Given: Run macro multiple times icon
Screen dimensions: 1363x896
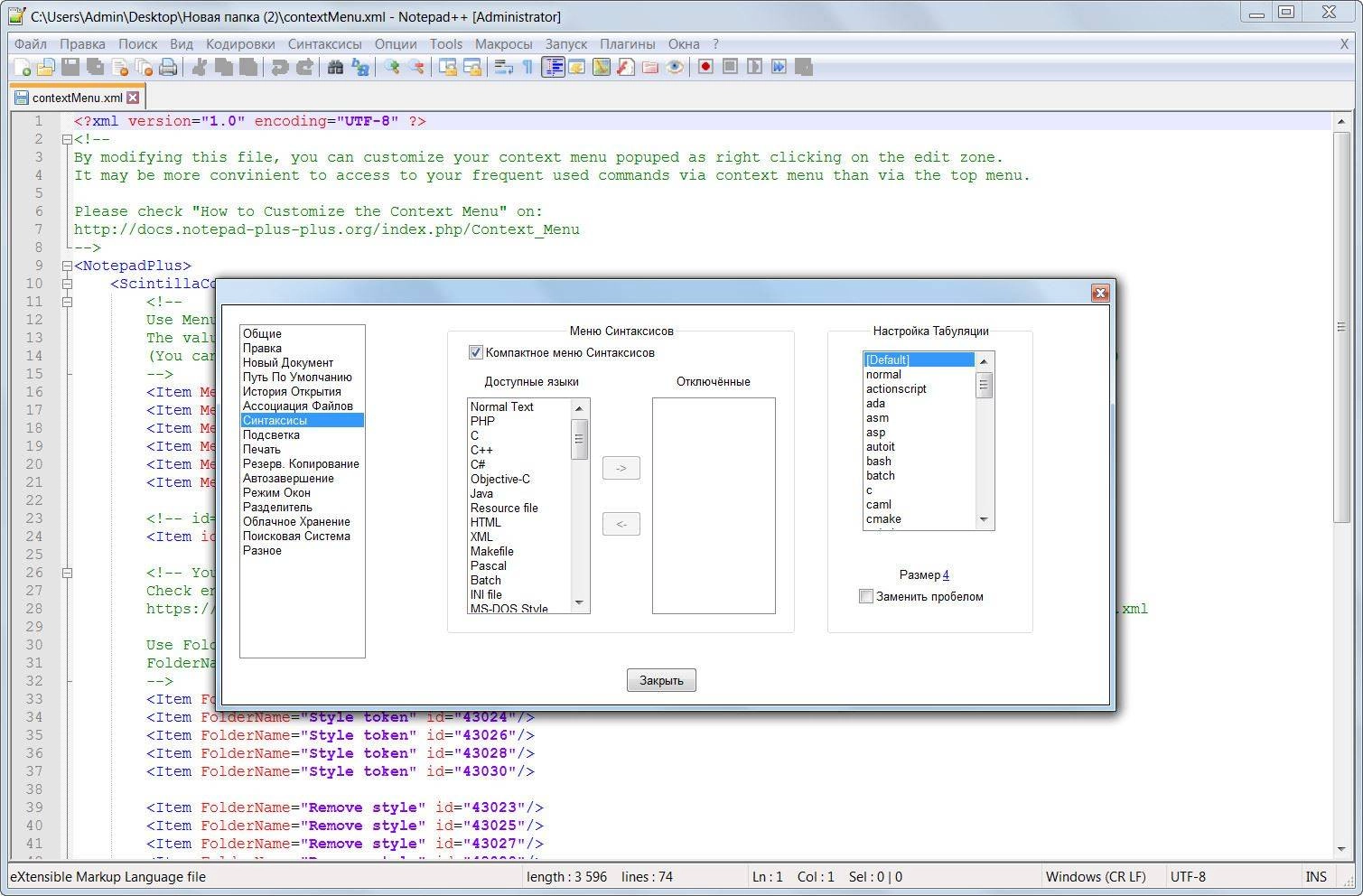Looking at the screenshot, I should tap(779, 67).
